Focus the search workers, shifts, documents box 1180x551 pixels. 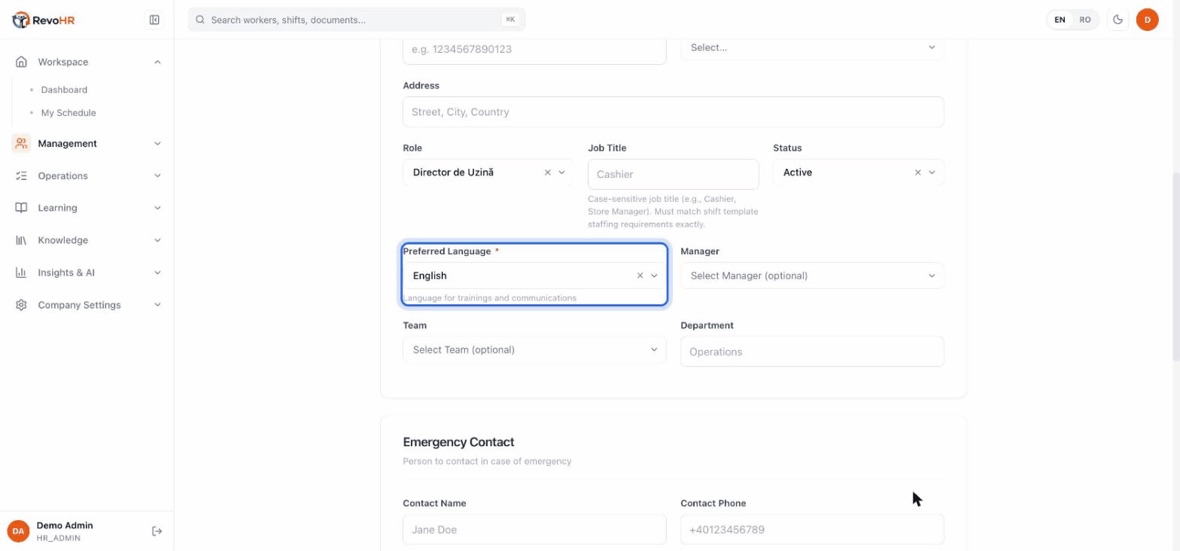coord(357,20)
